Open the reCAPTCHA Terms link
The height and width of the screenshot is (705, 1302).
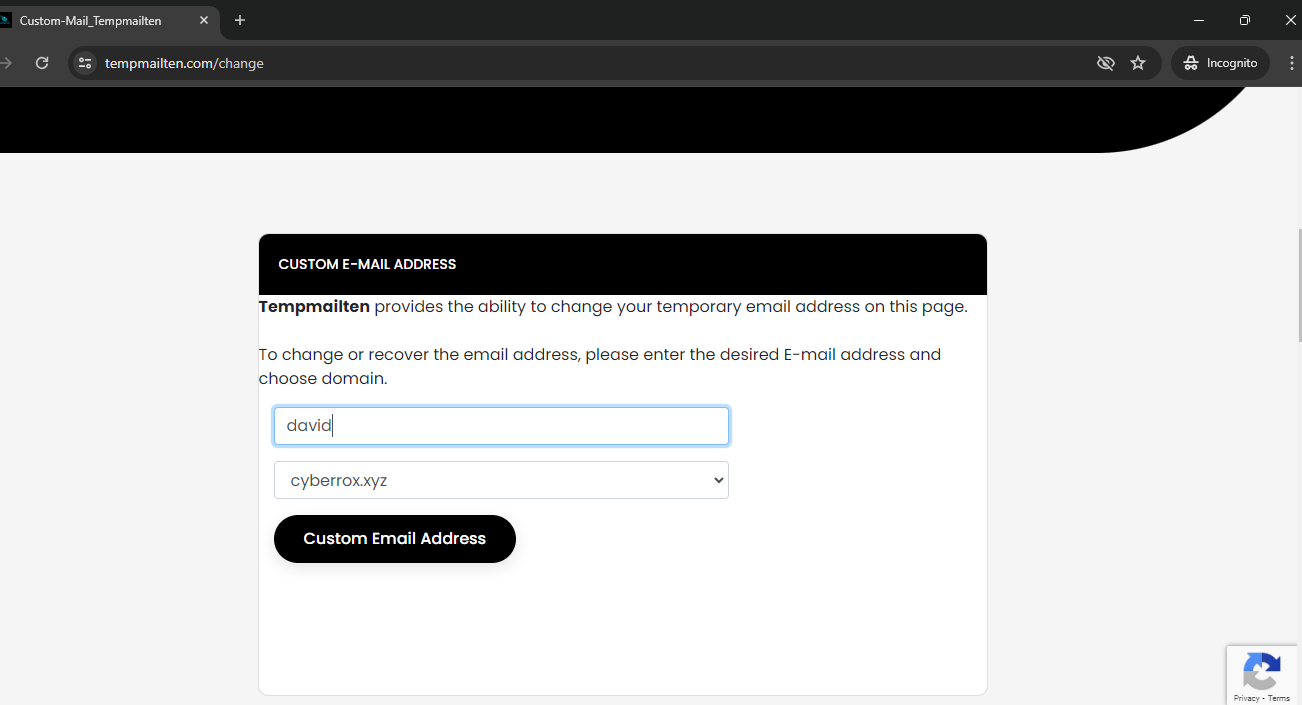coord(1278,698)
